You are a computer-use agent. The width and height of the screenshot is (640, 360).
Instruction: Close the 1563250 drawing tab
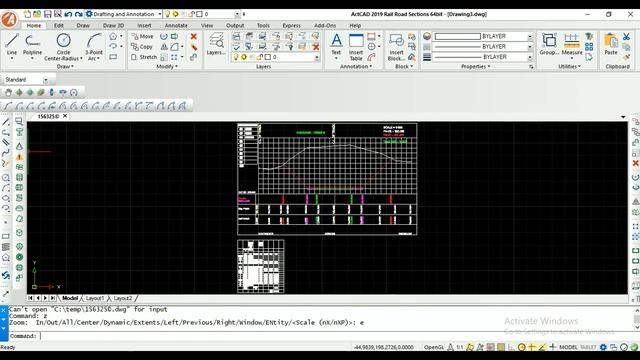coord(65,116)
